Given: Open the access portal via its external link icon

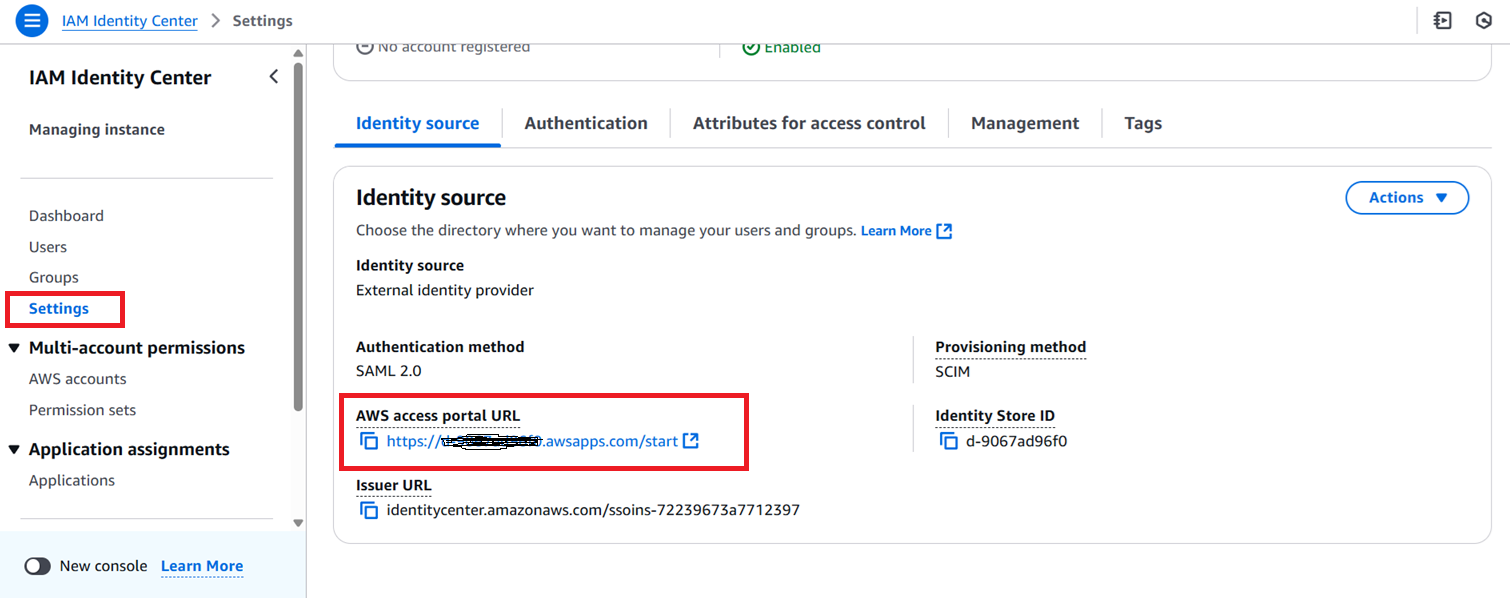Looking at the screenshot, I should (691, 440).
